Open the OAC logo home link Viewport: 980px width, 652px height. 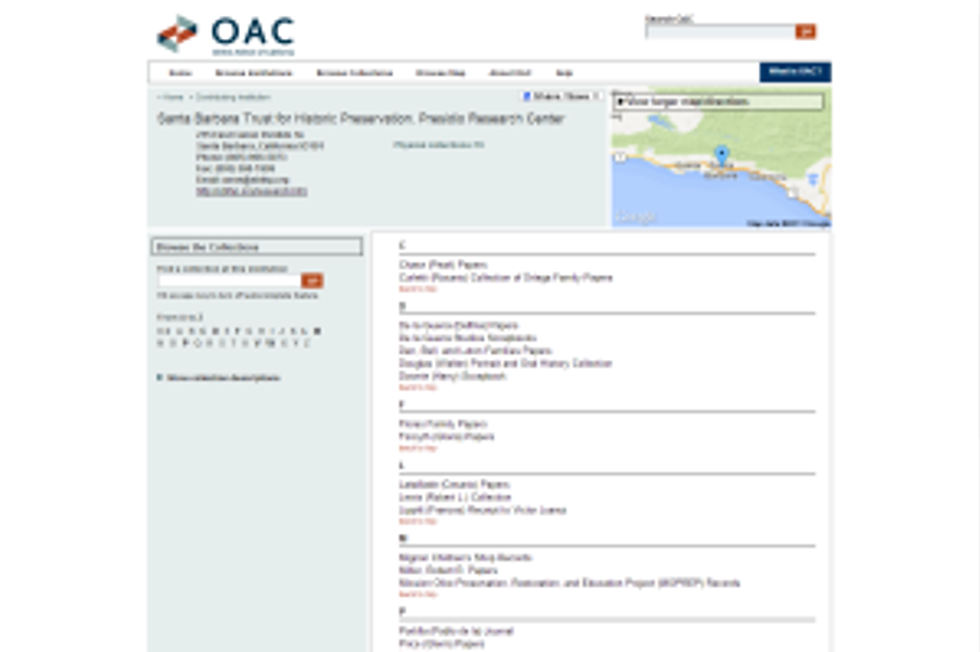coord(226,35)
